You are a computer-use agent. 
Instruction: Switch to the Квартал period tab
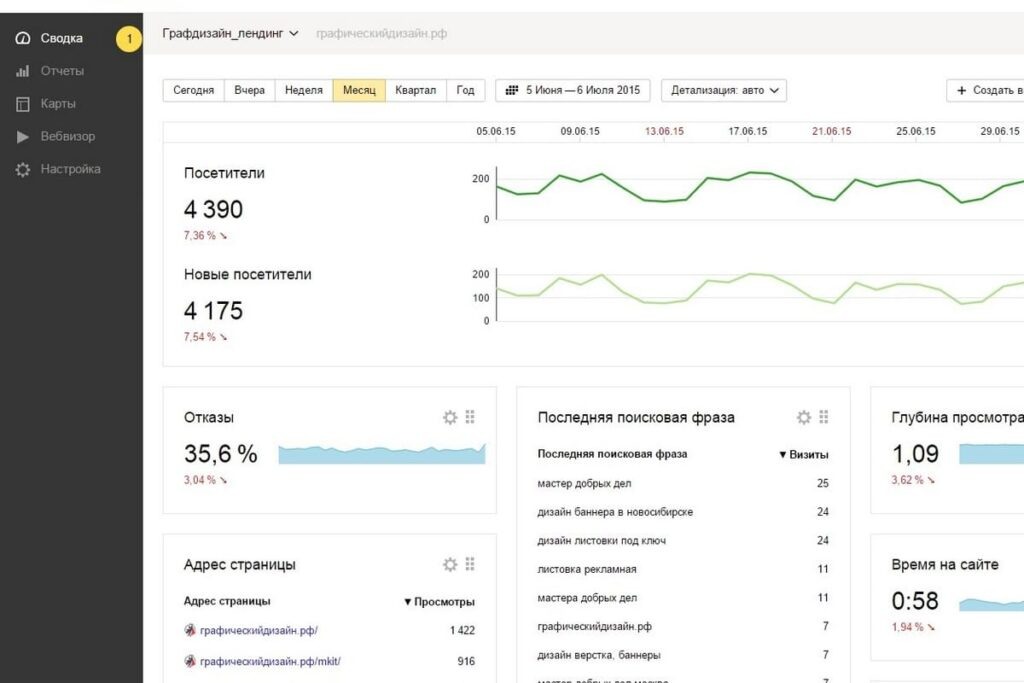click(x=415, y=90)
